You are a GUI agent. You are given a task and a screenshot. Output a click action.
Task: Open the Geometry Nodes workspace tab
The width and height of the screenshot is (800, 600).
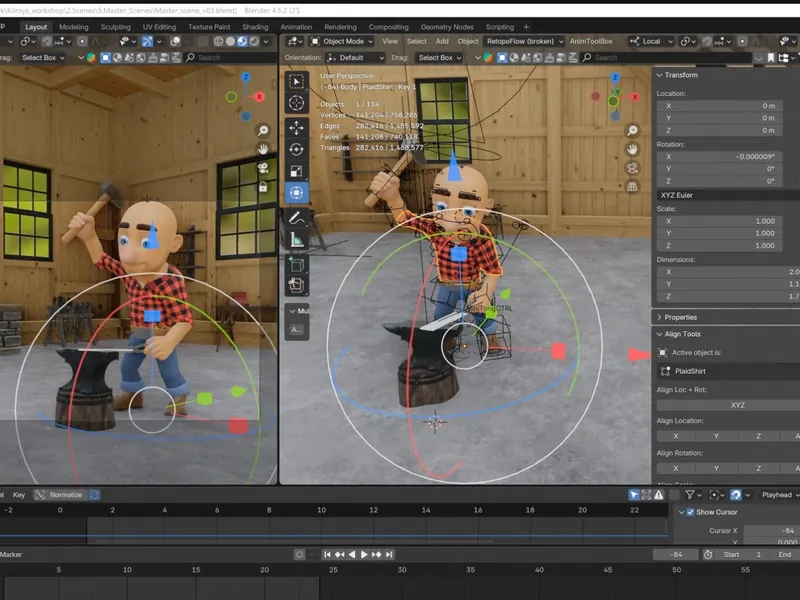[x=447, y=27]
